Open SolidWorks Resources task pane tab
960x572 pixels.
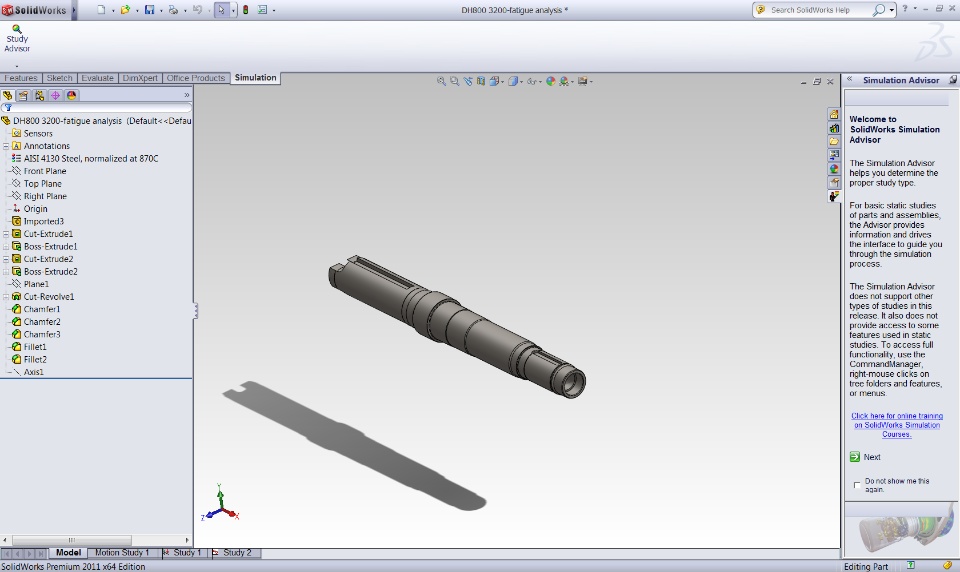tap(834, 115)
